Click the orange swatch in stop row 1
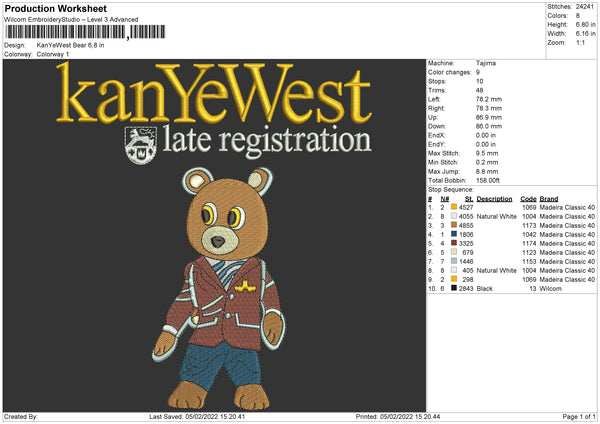This screenshot has height=424, width=600. 454,207
